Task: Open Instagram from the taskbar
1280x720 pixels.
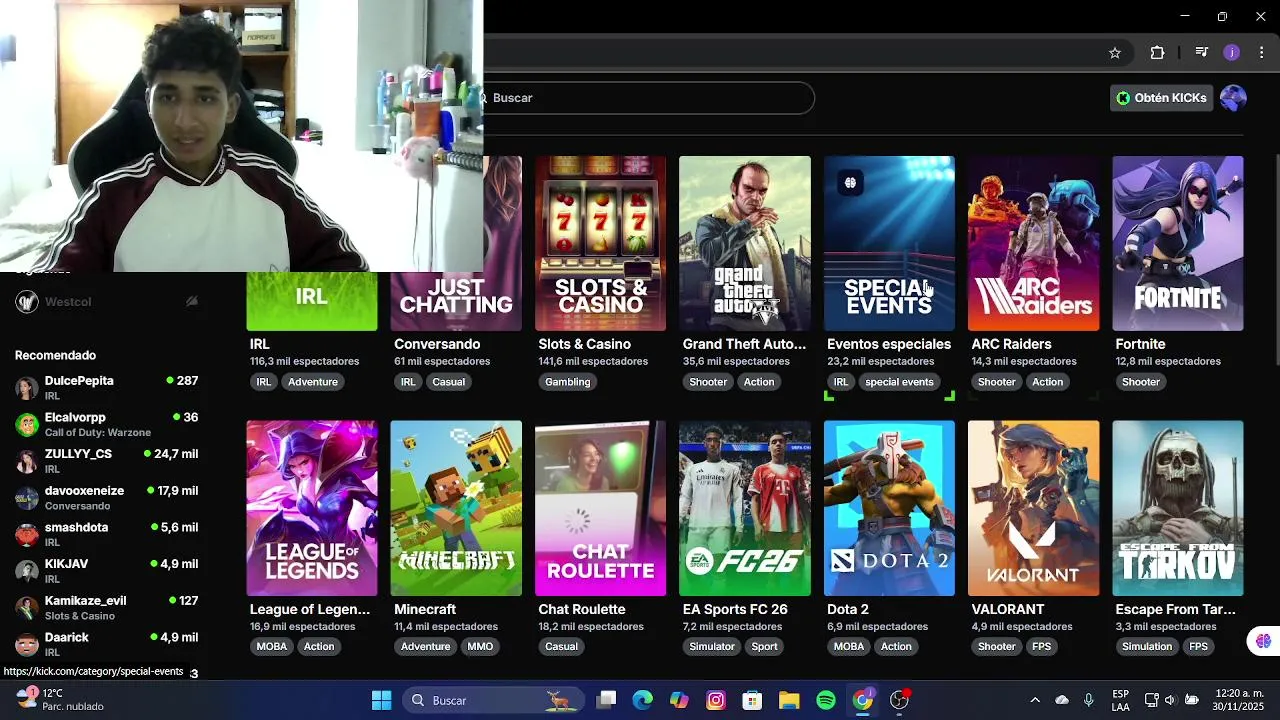Action: click(x=716, y=700)
